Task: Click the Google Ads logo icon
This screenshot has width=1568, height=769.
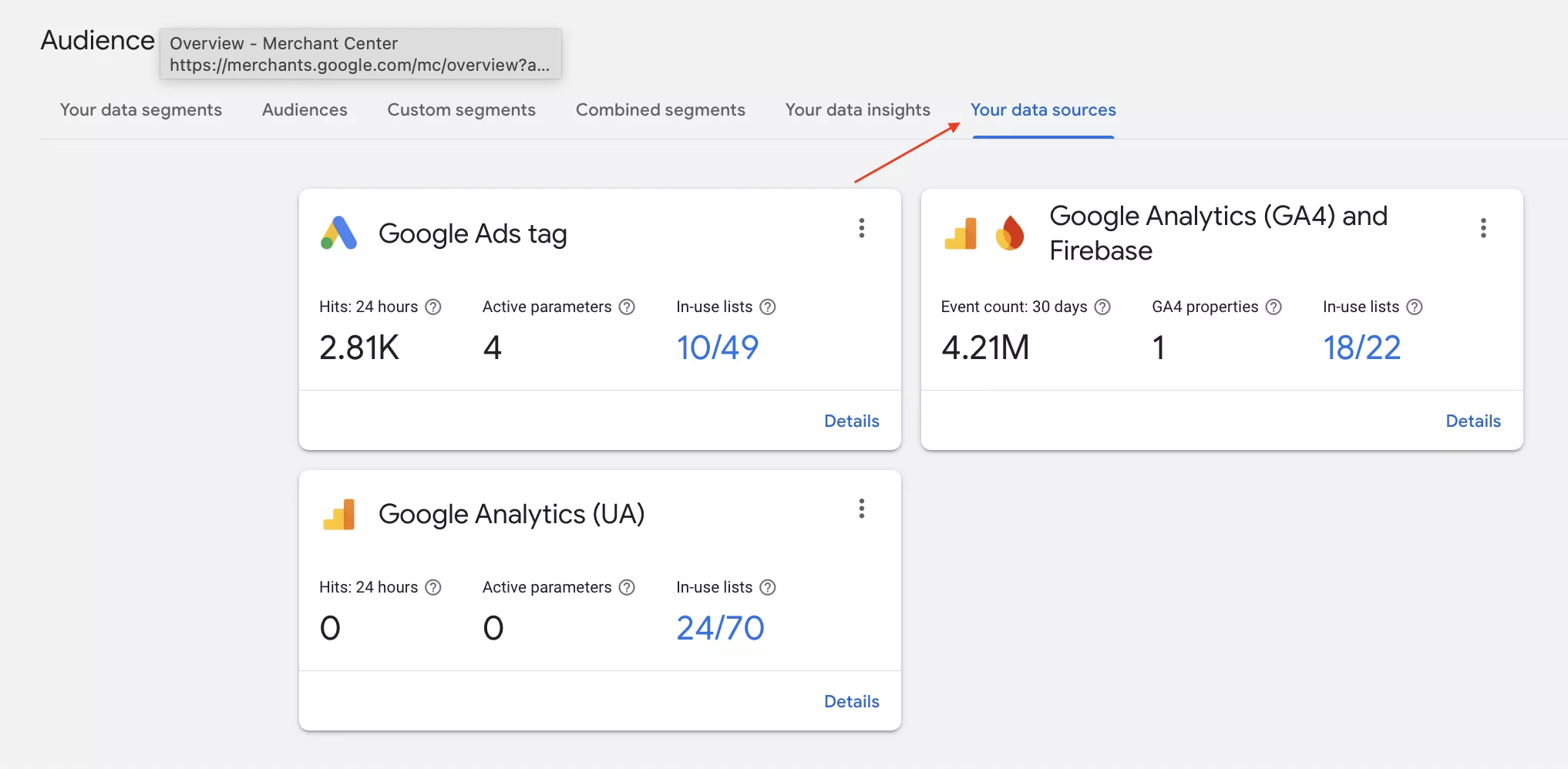Action: click(338, 233)
